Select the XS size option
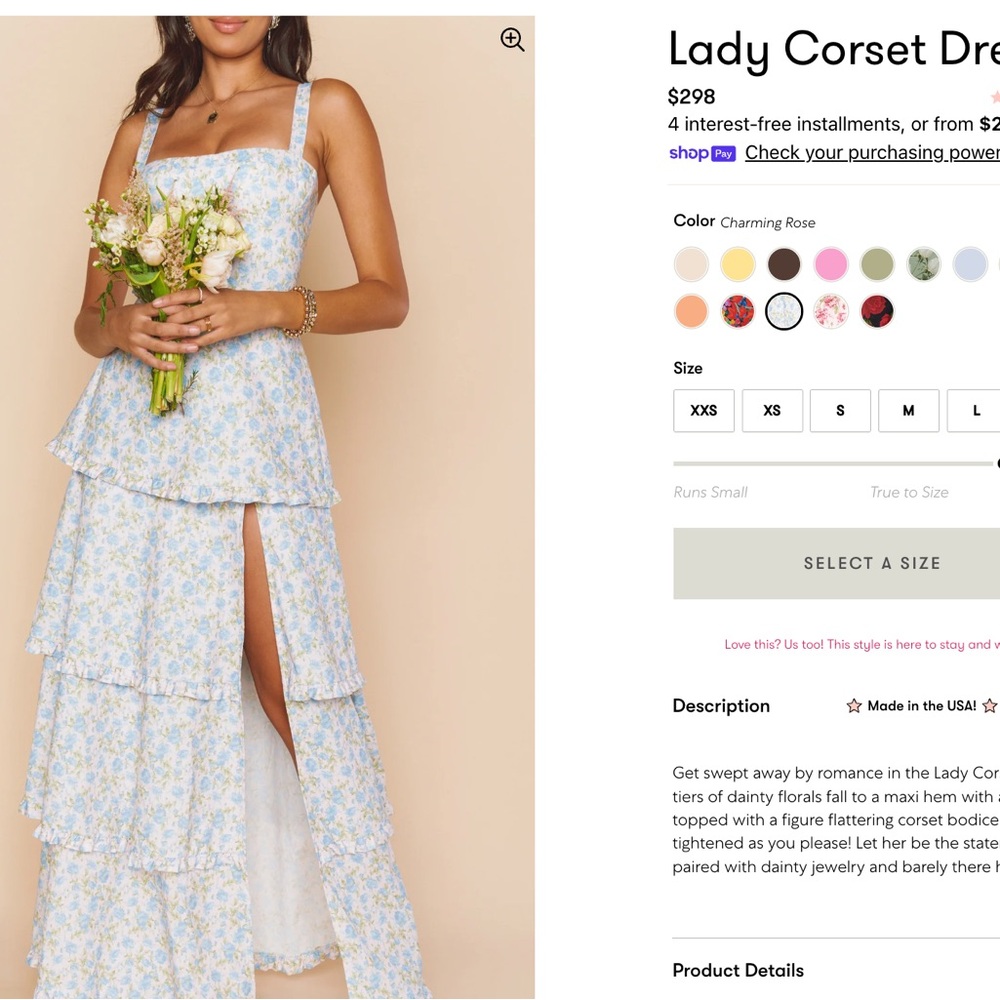Image resolution: width=1000 pixels, height=1000 pixels. pos(772,410)
